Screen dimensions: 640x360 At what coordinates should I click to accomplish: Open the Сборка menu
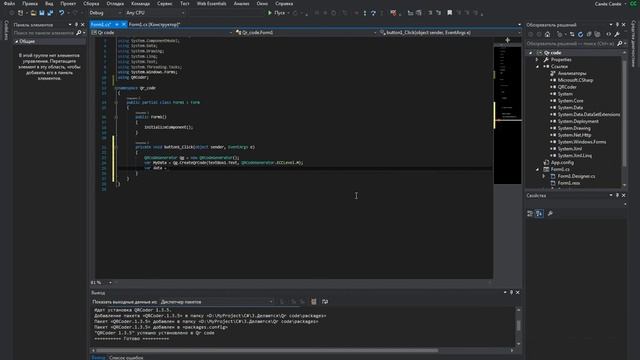click(91, 4)
